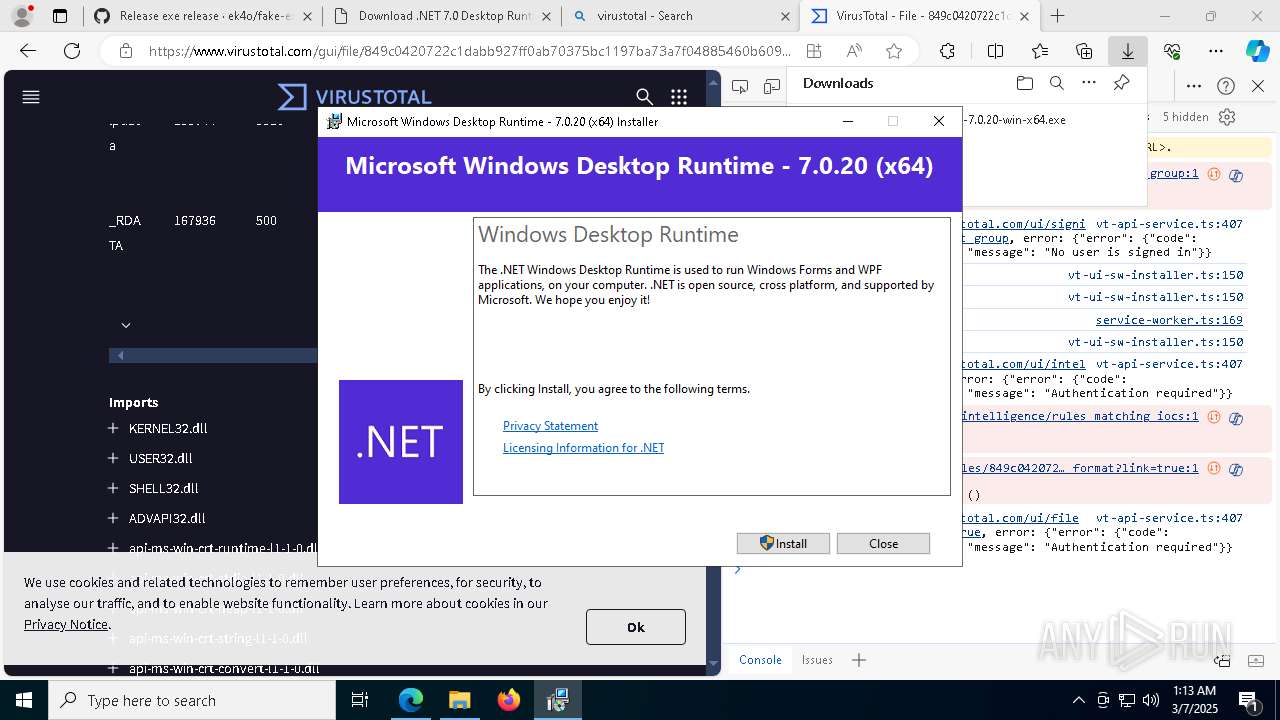The image size is (1280, 720).
Task: Open the VirusTotal hamburger menu
Action: (x=31, y=97)
